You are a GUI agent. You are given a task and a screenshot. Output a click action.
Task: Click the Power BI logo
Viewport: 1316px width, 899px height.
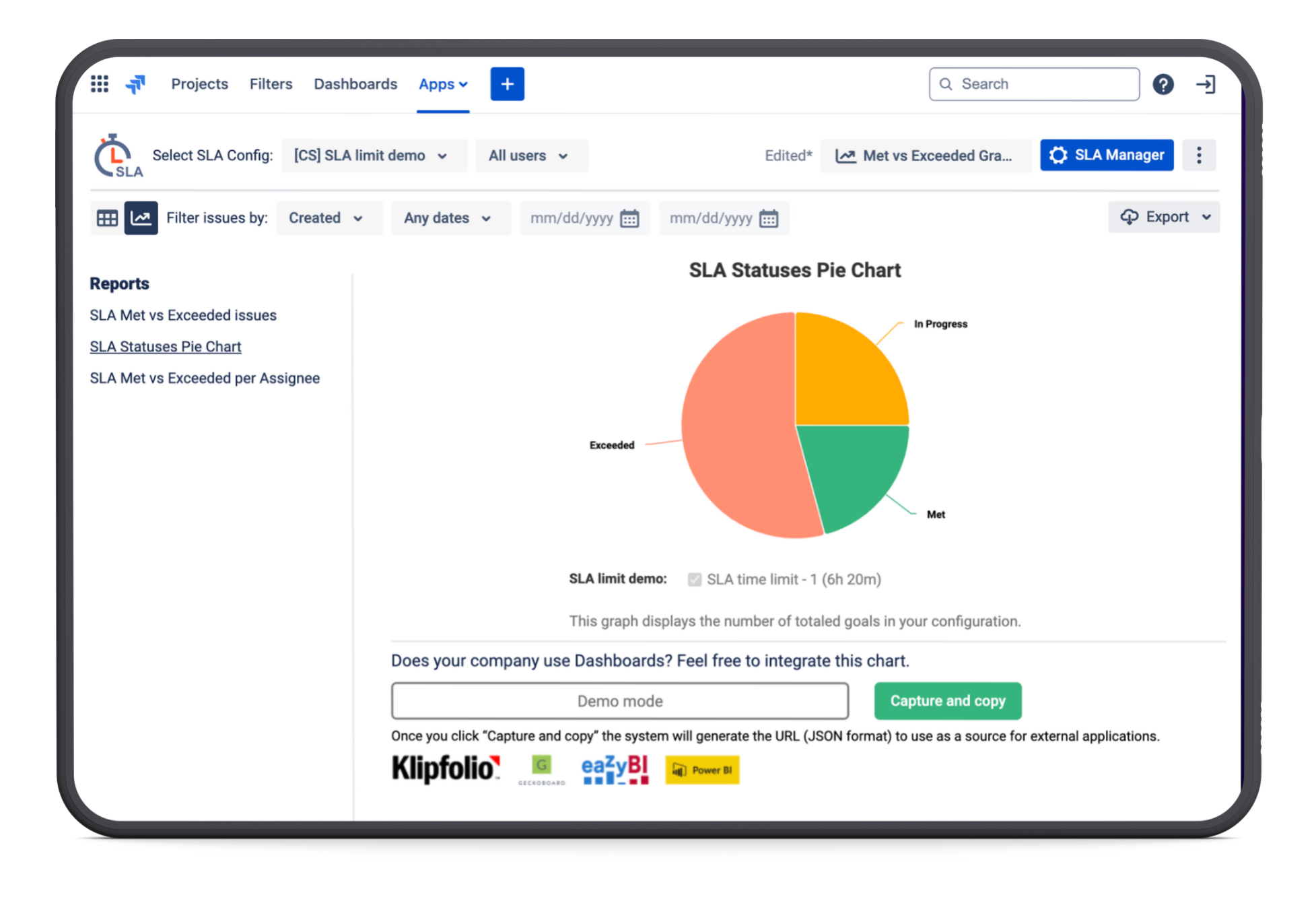coord(701,770)
